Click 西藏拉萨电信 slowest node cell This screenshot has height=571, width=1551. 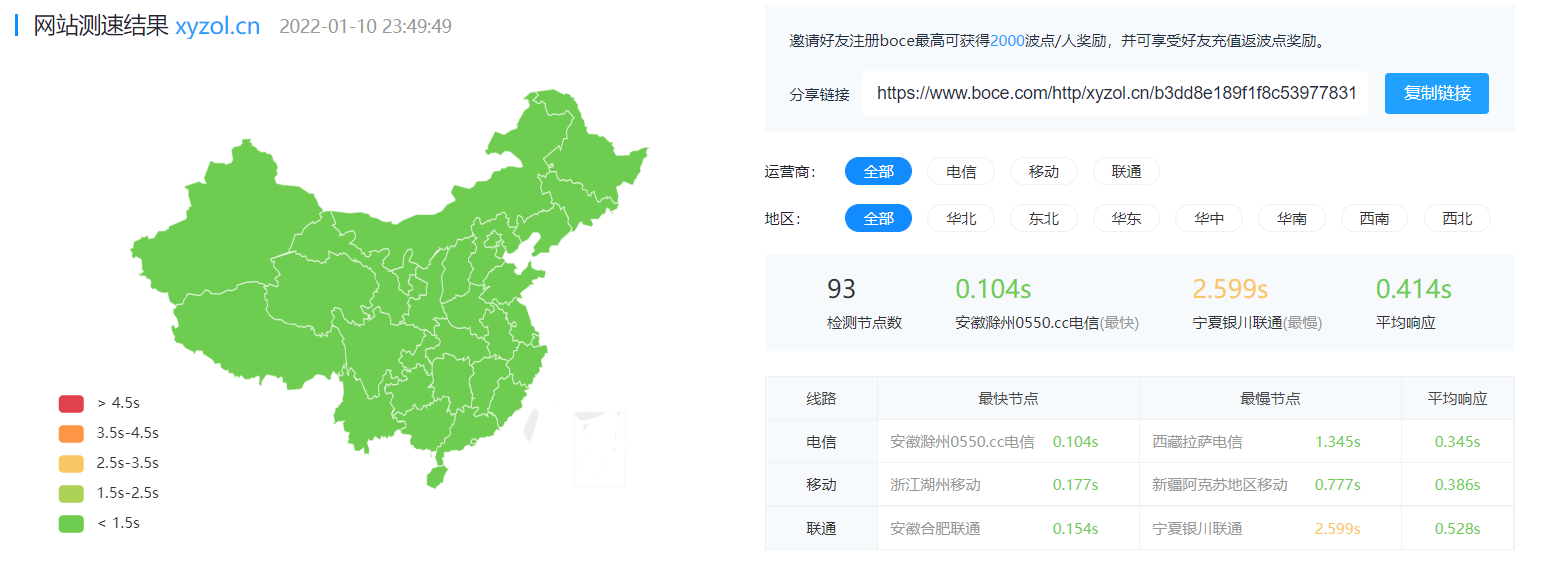coord(1197,441)
